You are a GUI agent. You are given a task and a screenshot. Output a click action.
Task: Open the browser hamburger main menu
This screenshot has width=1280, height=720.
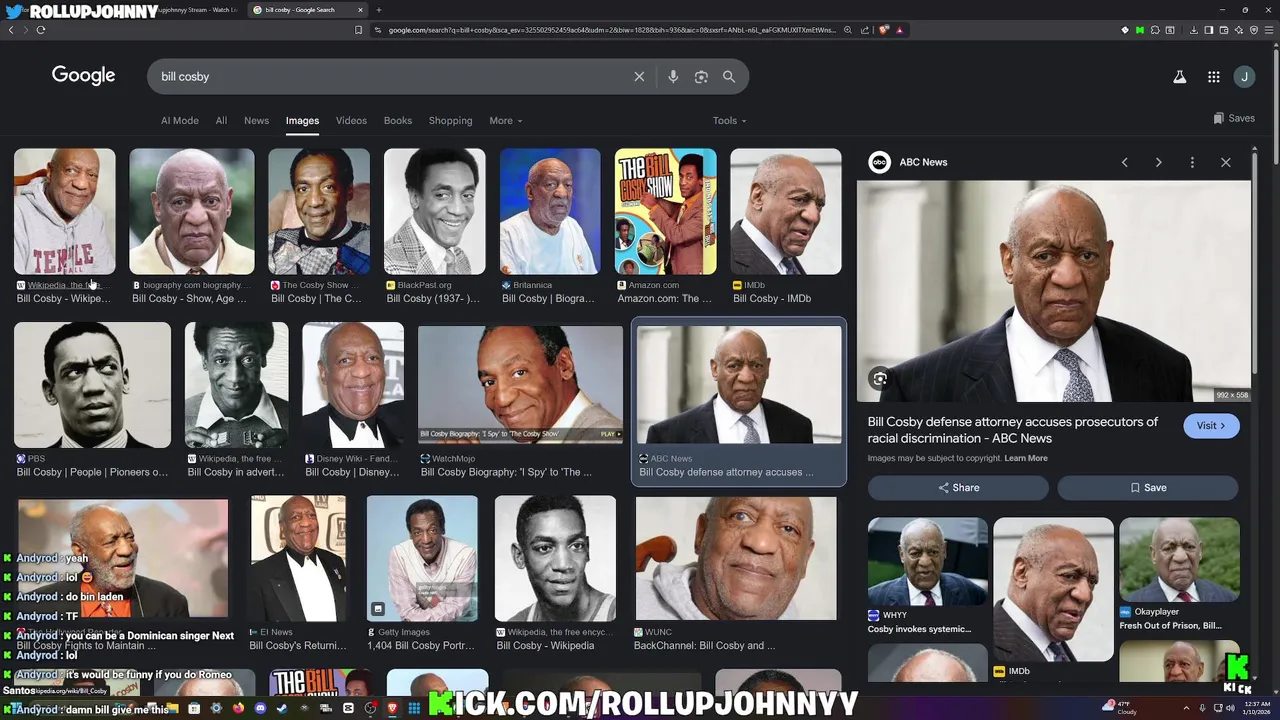click(x=1269, y=30)
